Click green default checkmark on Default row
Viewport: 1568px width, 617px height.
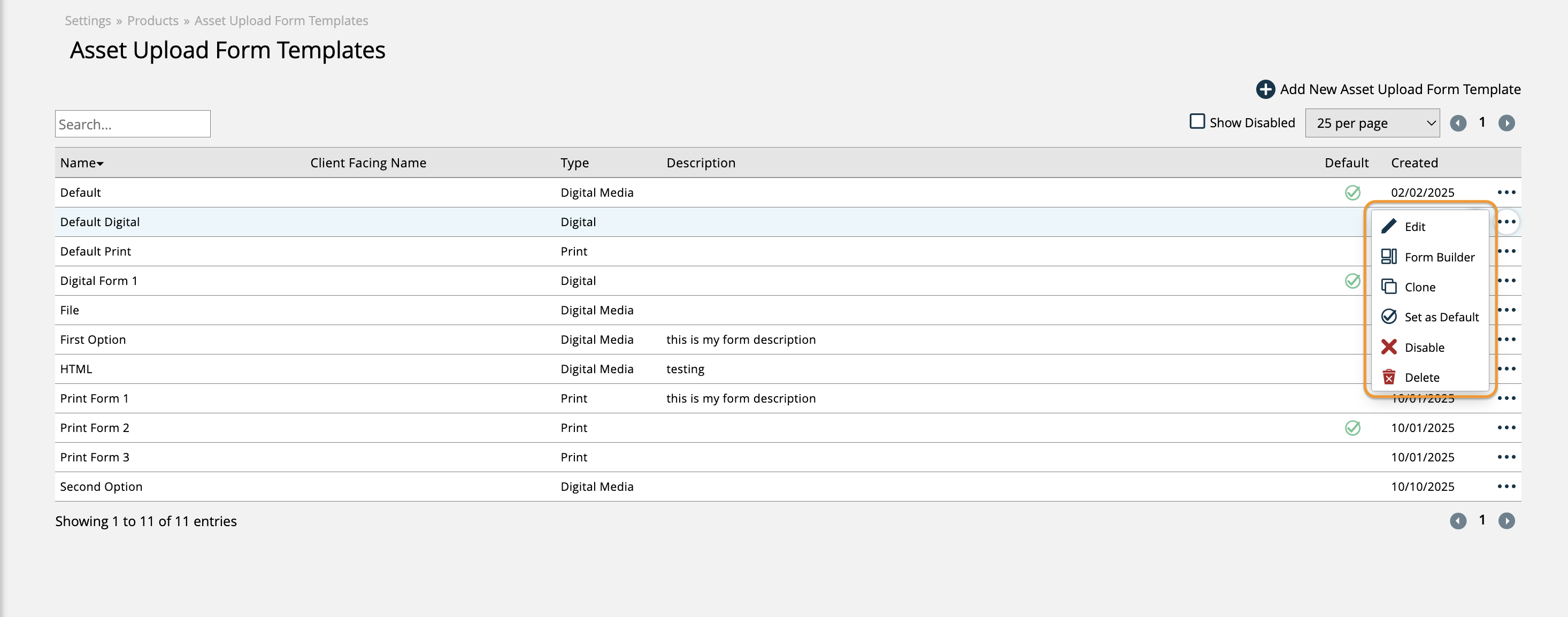1352,192
